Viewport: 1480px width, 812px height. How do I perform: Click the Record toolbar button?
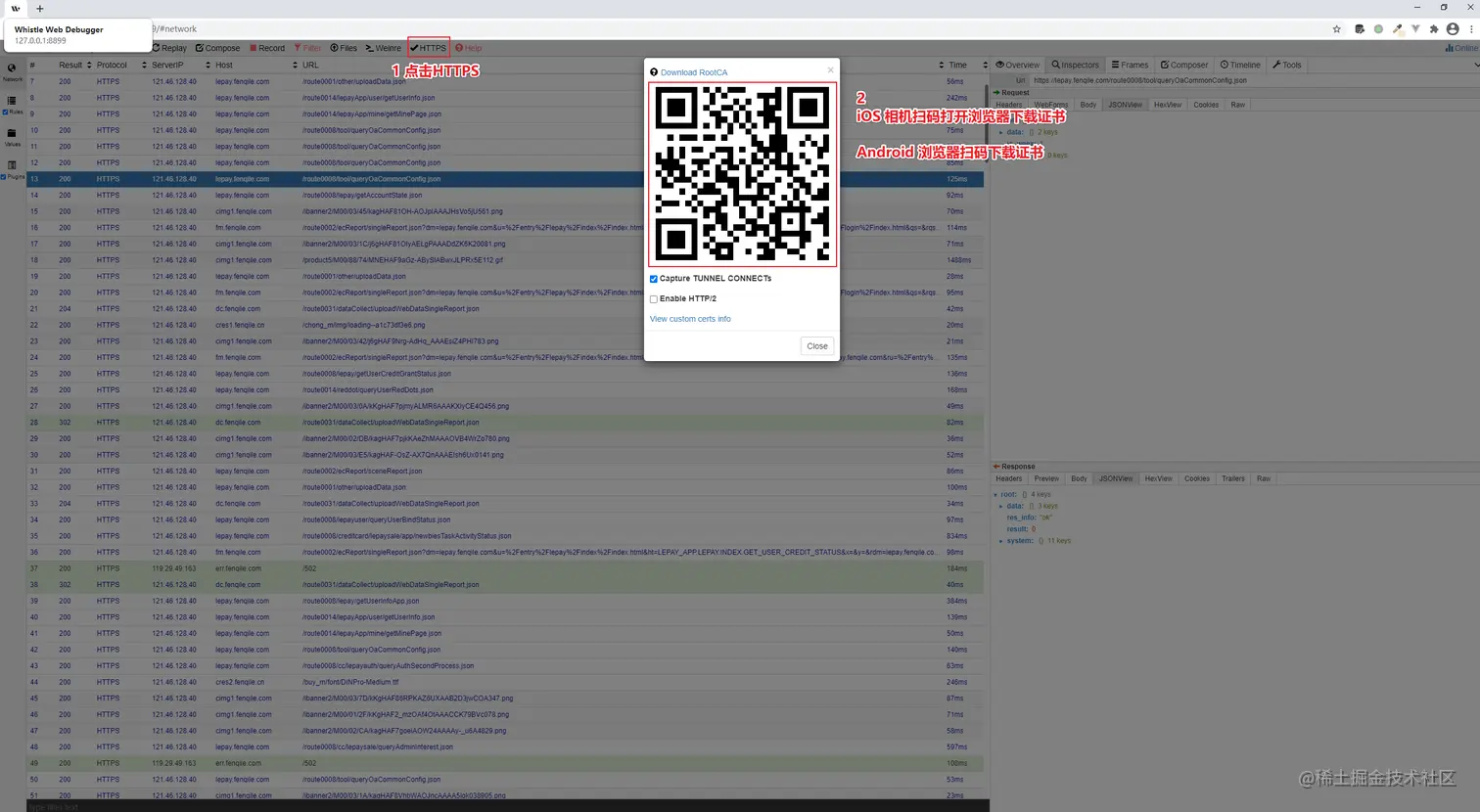(267, 48)
